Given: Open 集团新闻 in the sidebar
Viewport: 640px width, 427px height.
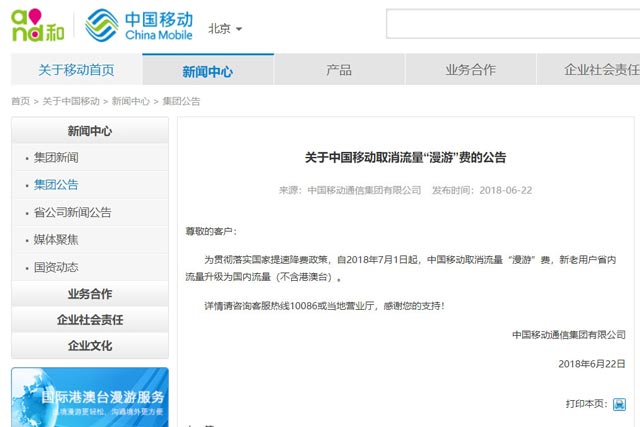Looking at the screenshot, I should click(x=56, y=158).
